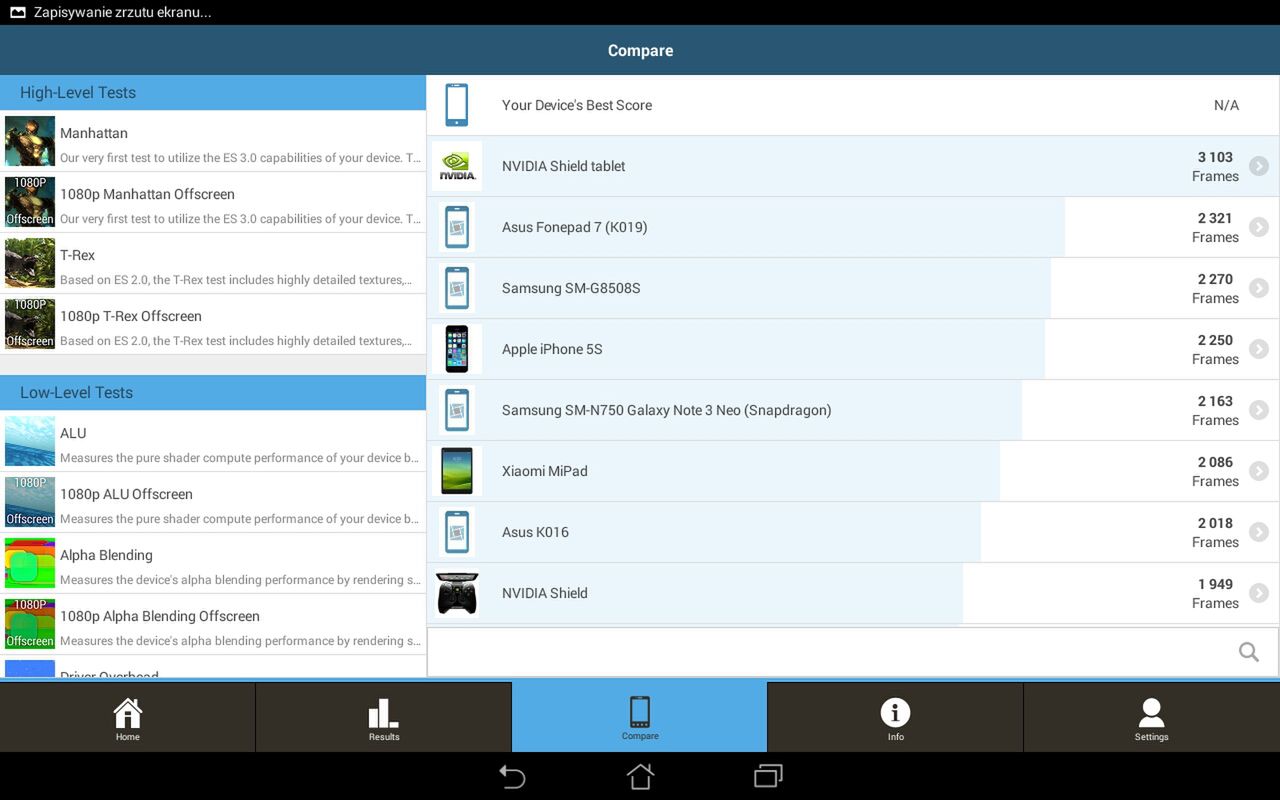Tap the screenshot saving notification icon
The image size is (1280, 800).
[17, 13]
